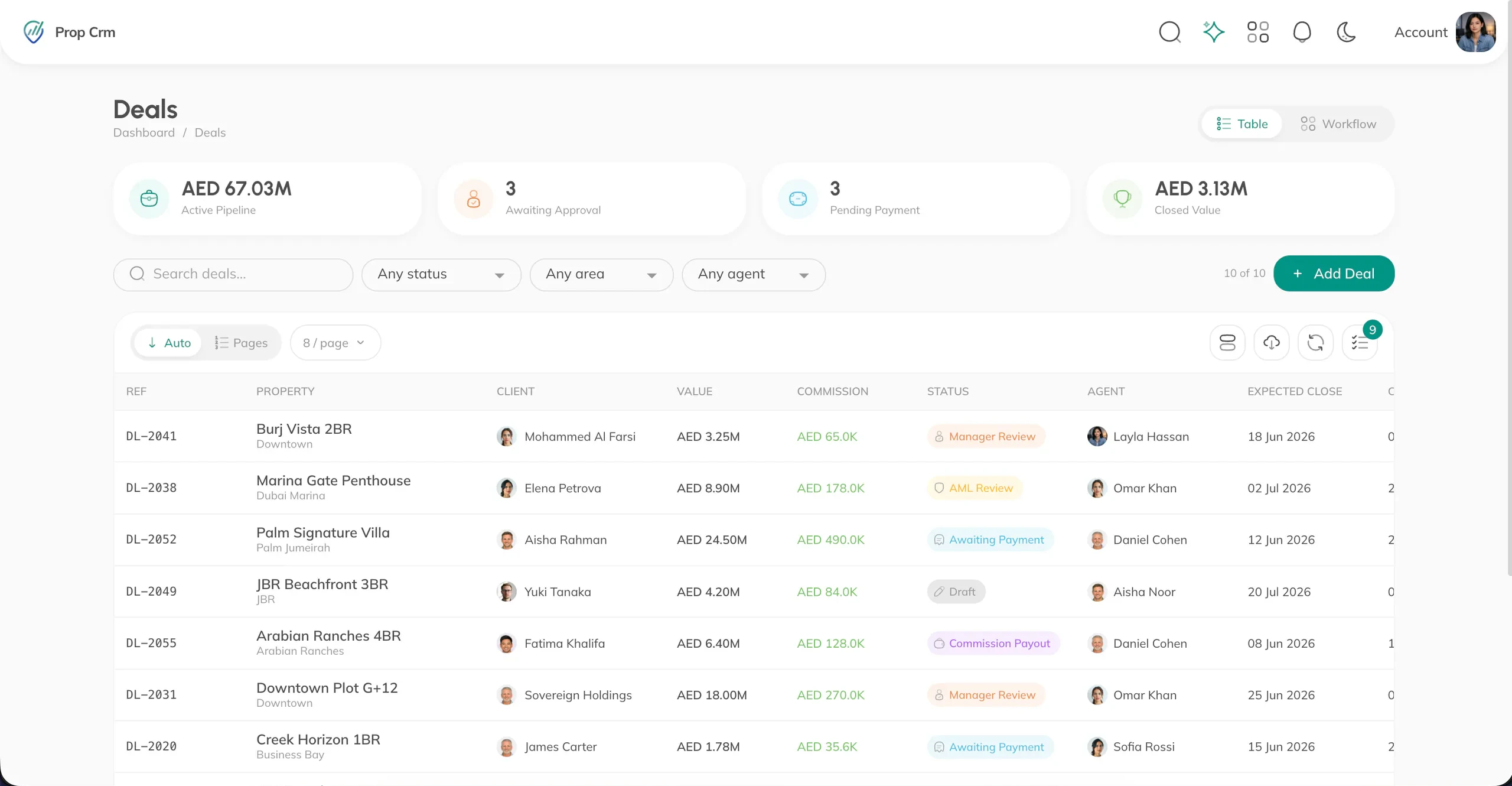Screen dimensions: 1512x786
Task: Click Mohammed Al Farsi client avatar
Action: click(506, 436)
